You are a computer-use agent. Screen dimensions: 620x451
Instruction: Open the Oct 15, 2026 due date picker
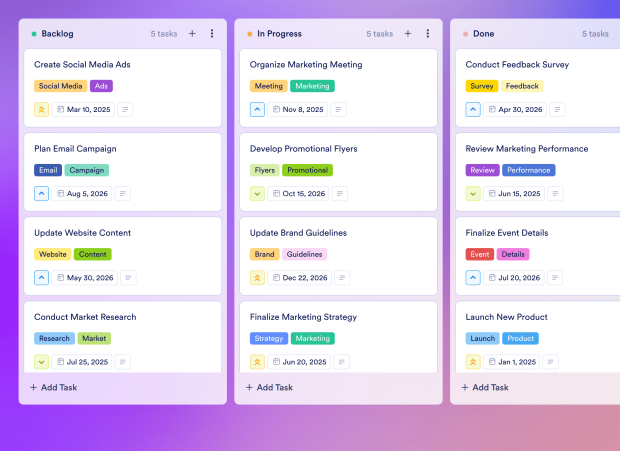(299, 194)
